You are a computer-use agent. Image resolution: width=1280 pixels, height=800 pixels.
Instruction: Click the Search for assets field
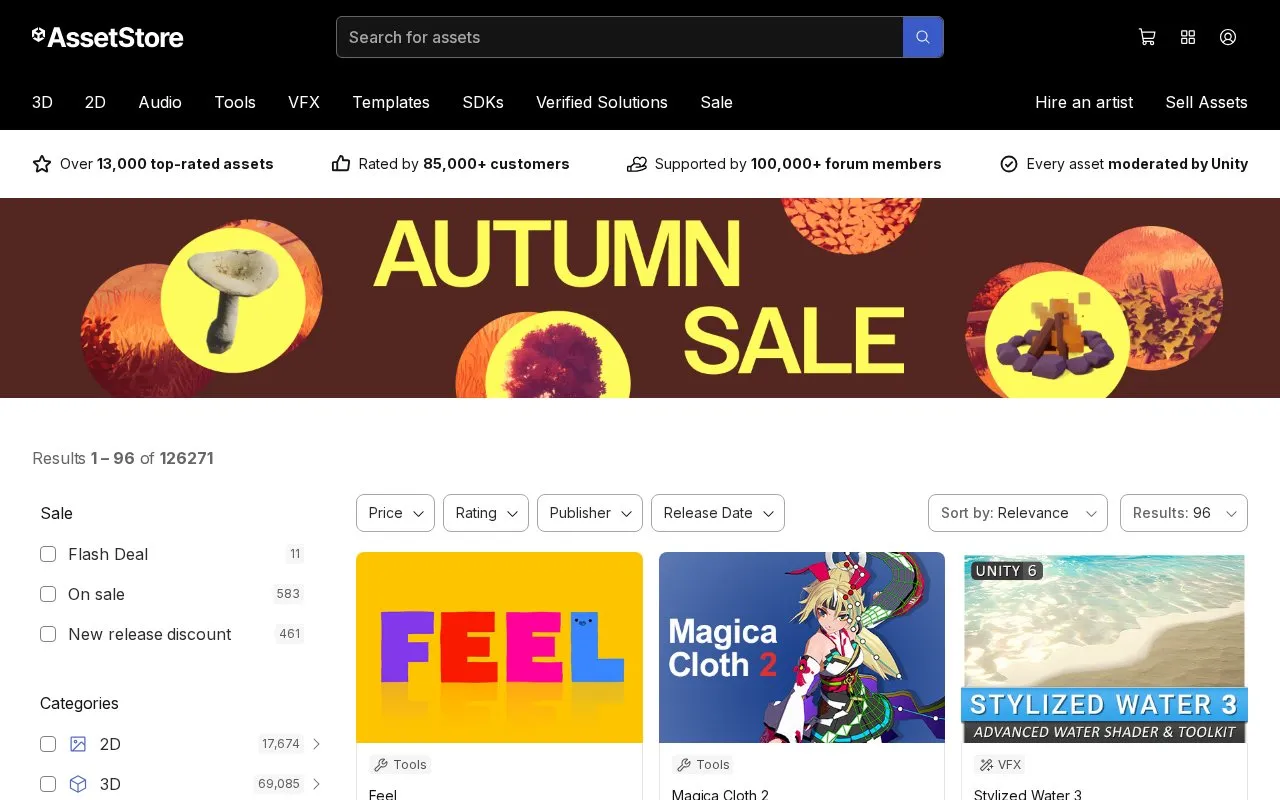(620, 37)
